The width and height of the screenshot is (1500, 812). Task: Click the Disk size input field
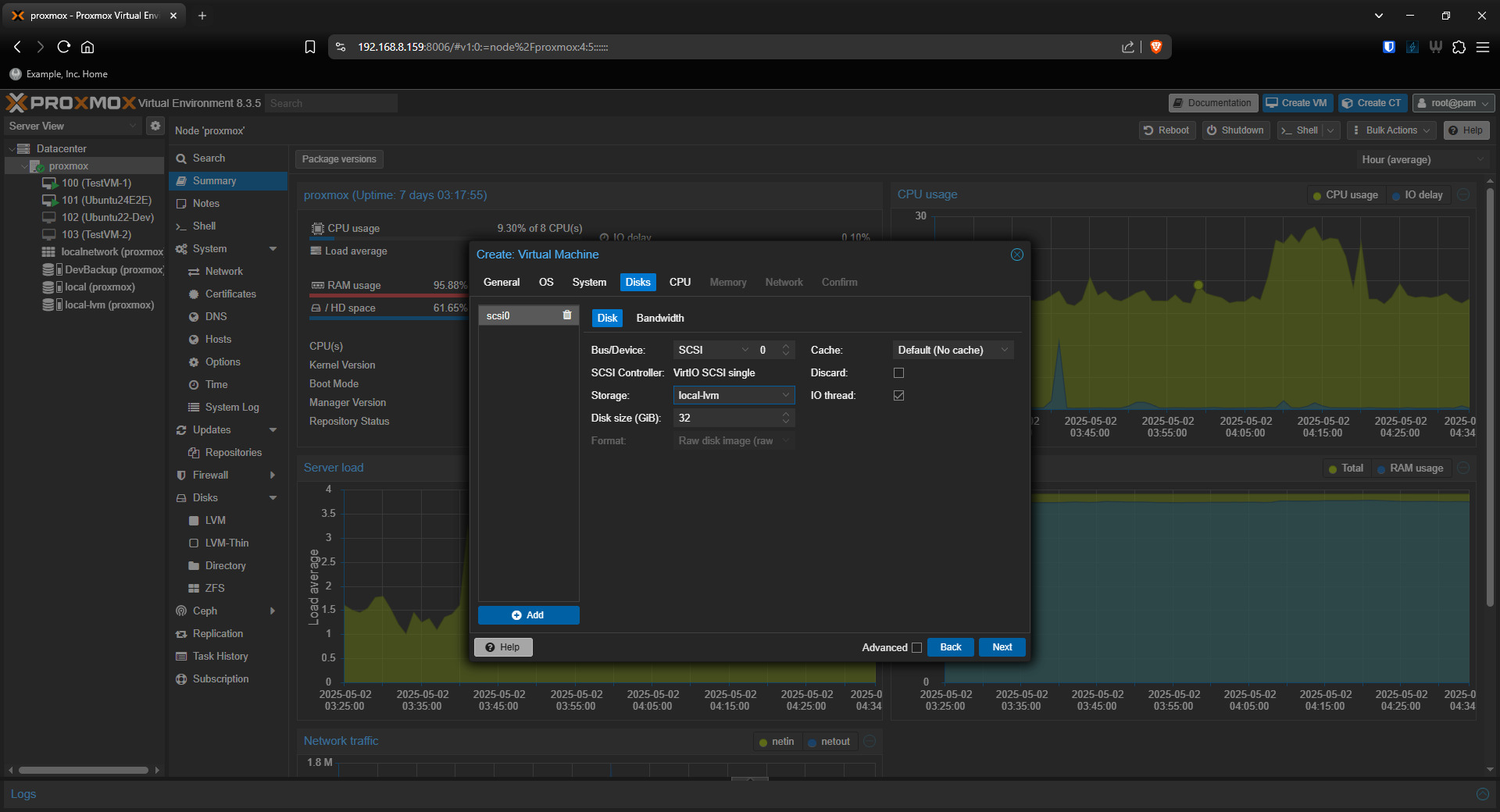[727, 418]
